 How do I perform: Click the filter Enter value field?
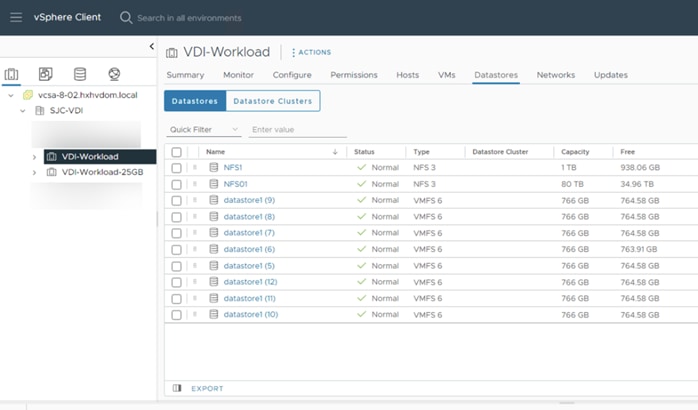click(x=297, y=130)
